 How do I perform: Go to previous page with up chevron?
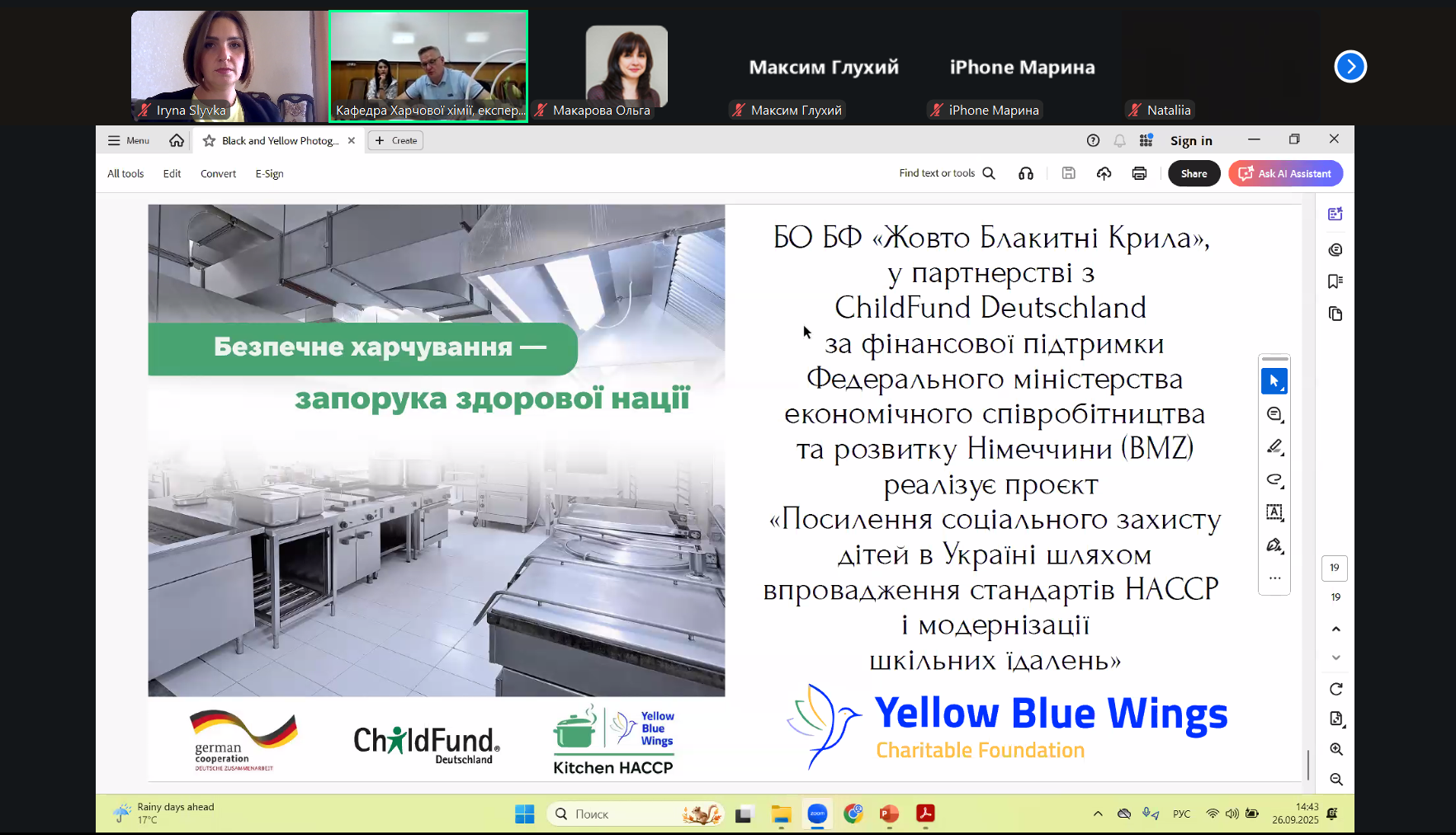click(x=1335, y=629)
